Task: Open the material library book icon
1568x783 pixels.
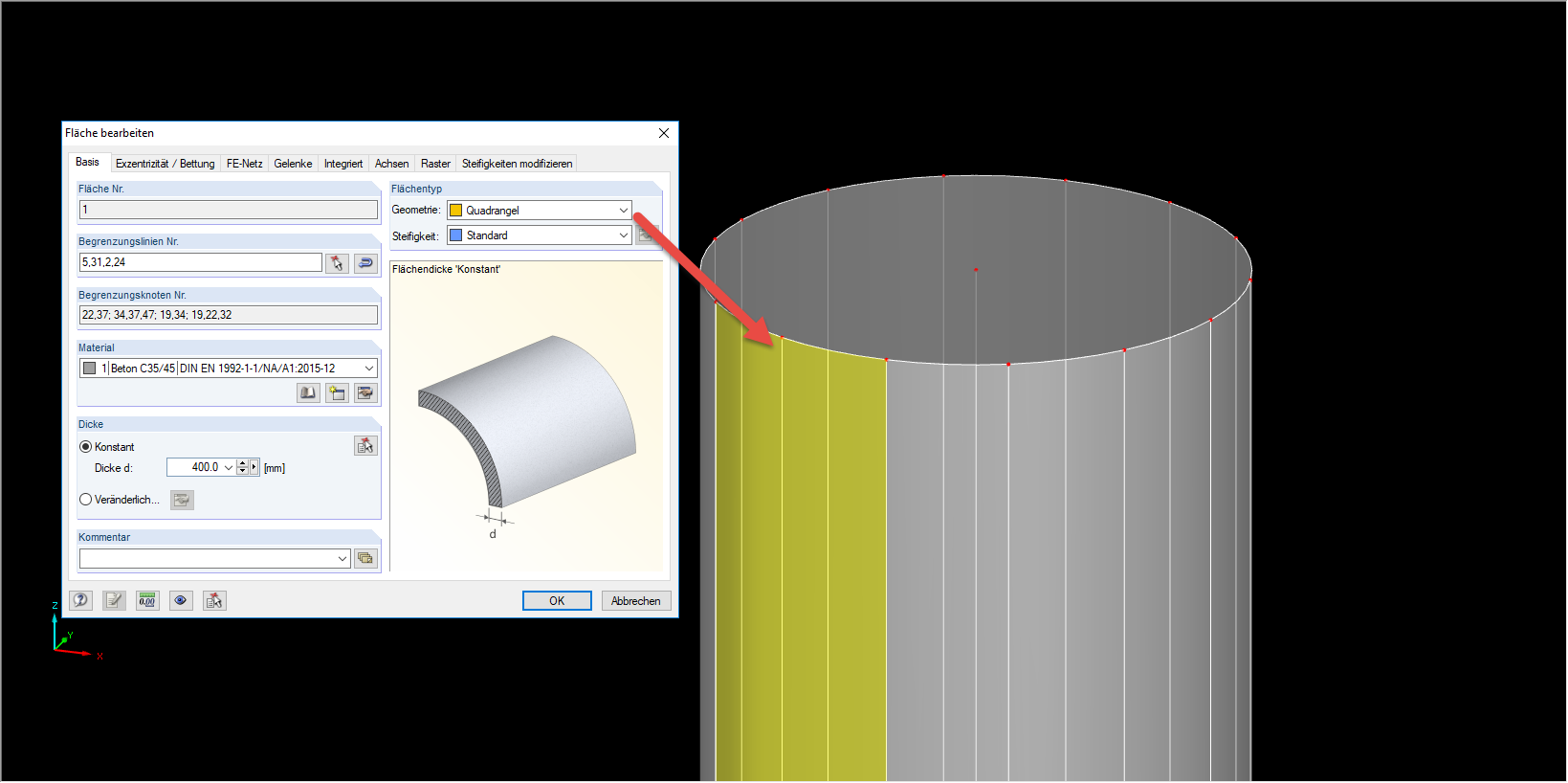Action: coord(308,392)
